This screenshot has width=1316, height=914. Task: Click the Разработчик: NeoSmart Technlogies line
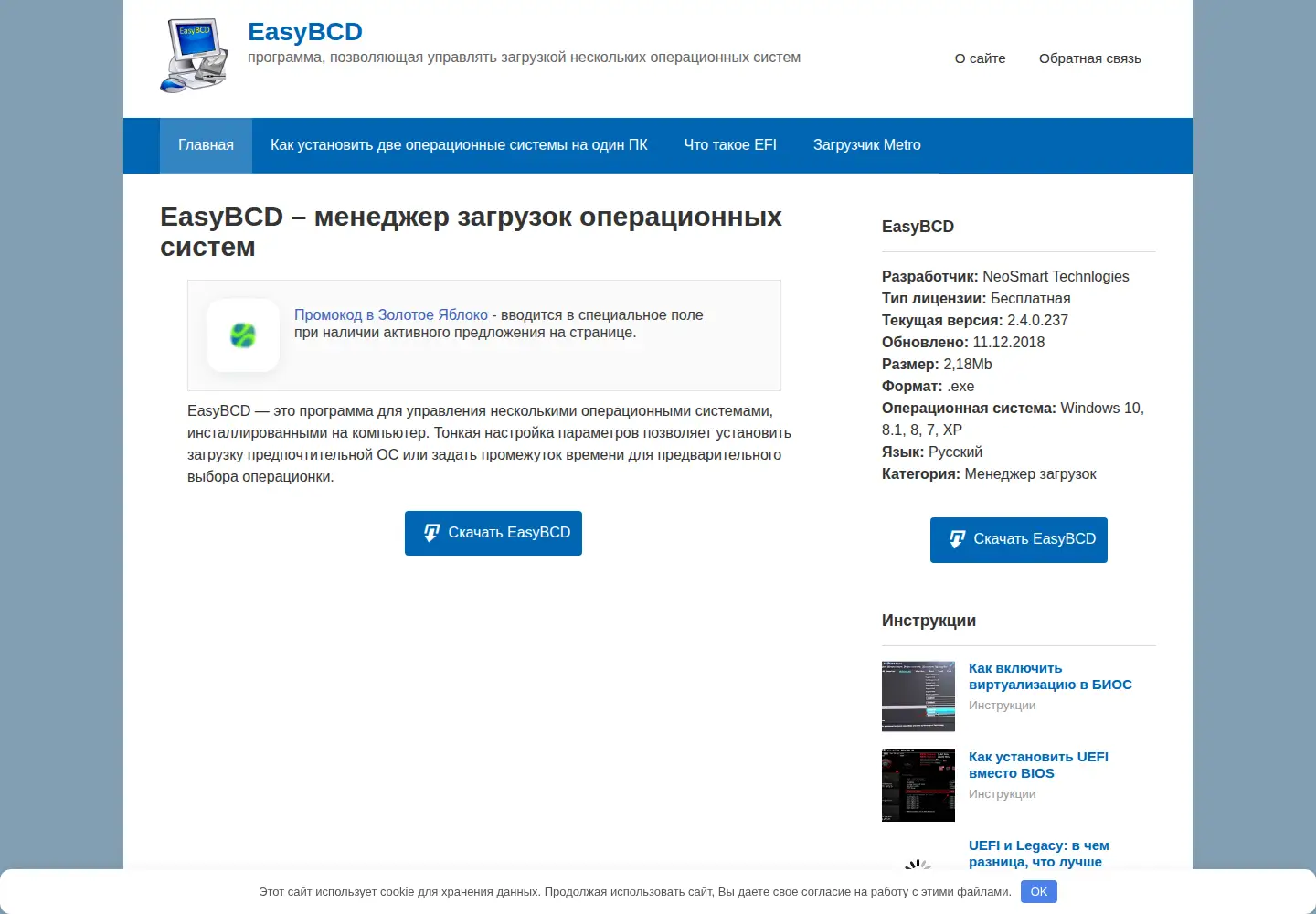pyautogui.click(x=1005, y=277)
